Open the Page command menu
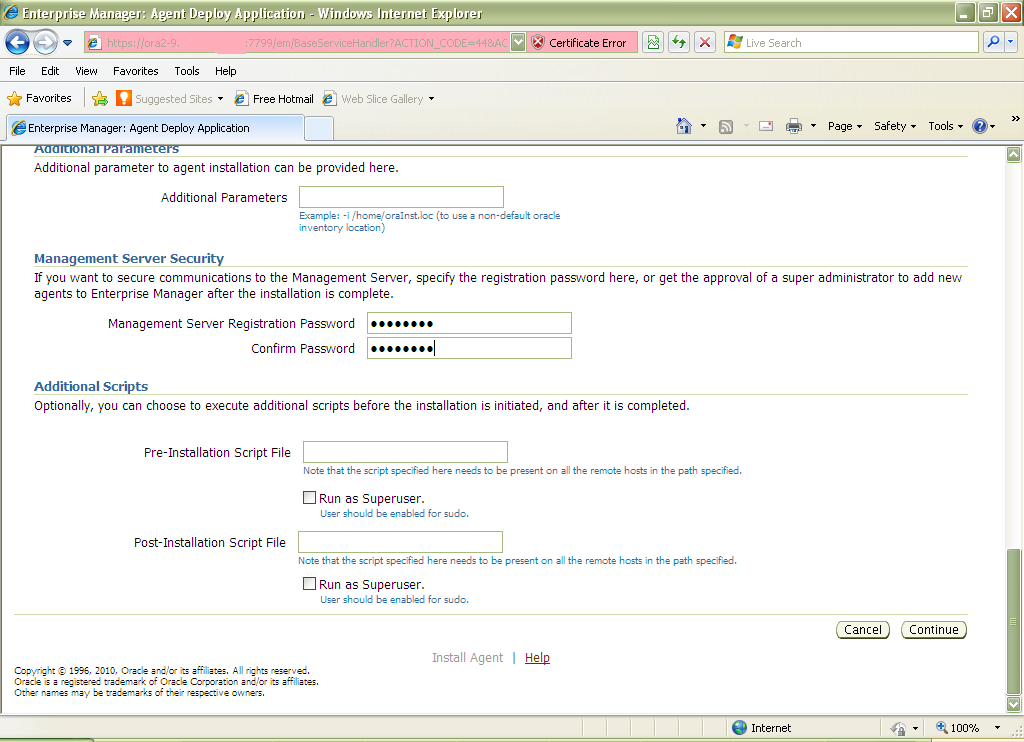This screenshot has width=1024, height=742. tap(845, 126)
